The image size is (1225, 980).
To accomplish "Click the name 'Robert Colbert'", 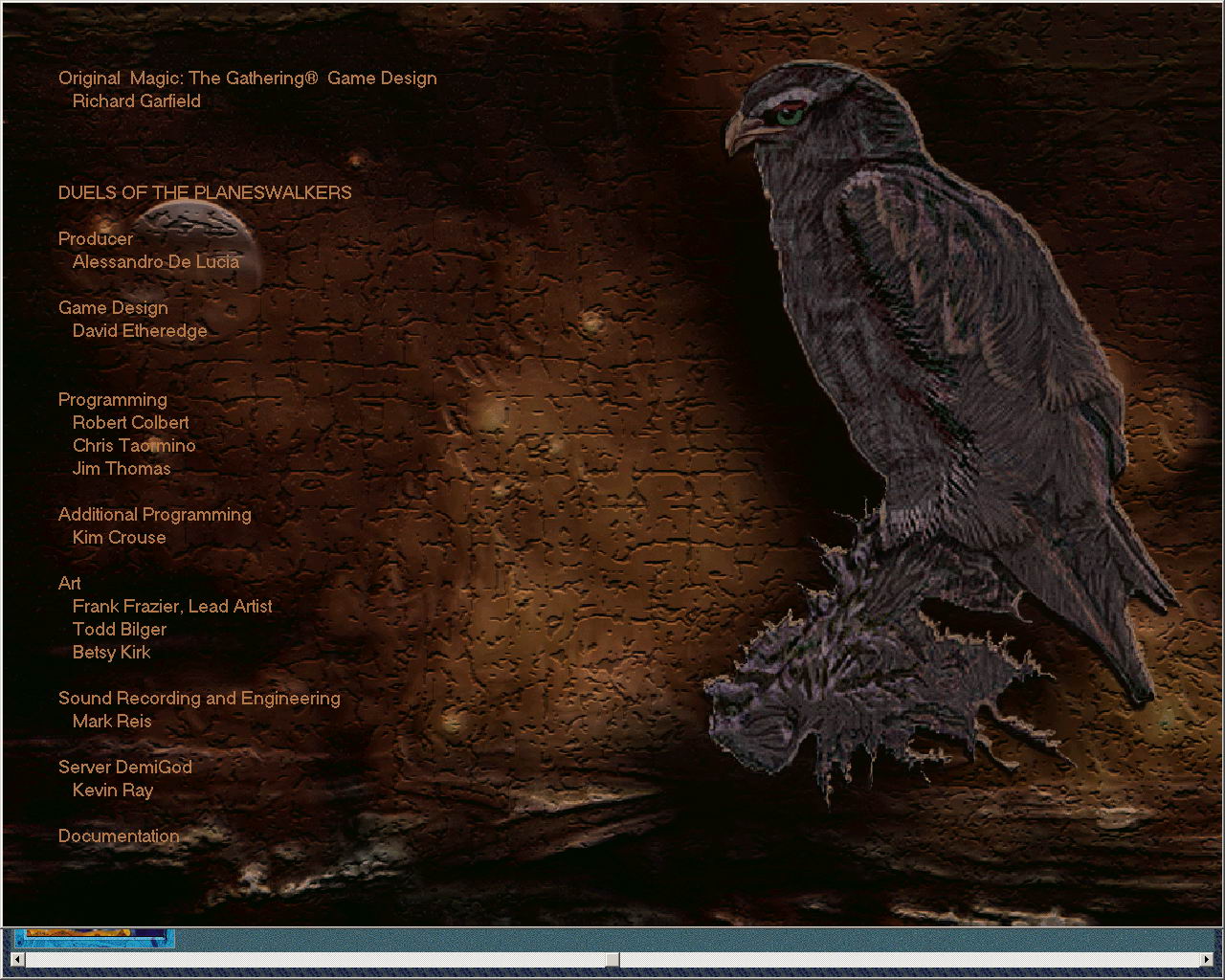I will pos(131,422).
